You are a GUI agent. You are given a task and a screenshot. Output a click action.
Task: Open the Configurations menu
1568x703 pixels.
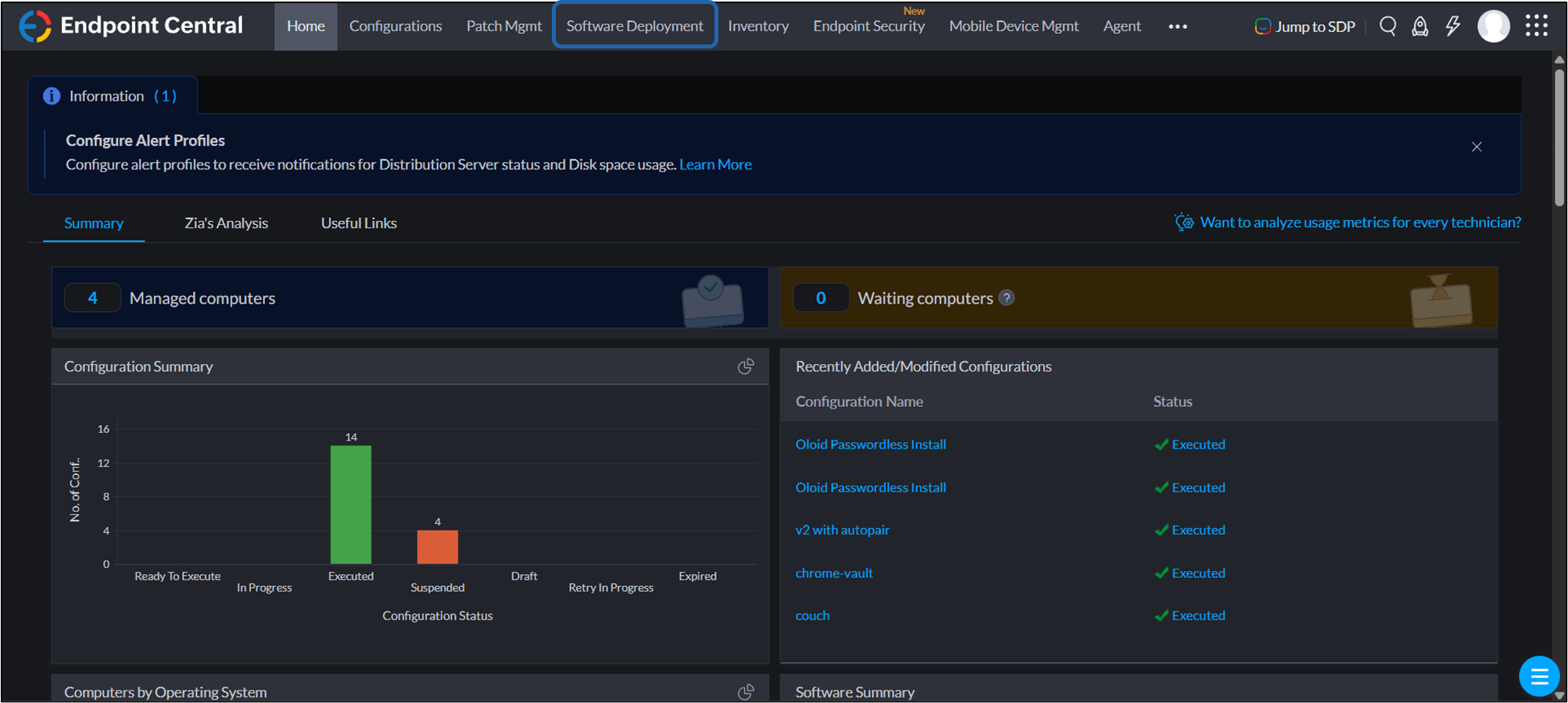[396, 27]
